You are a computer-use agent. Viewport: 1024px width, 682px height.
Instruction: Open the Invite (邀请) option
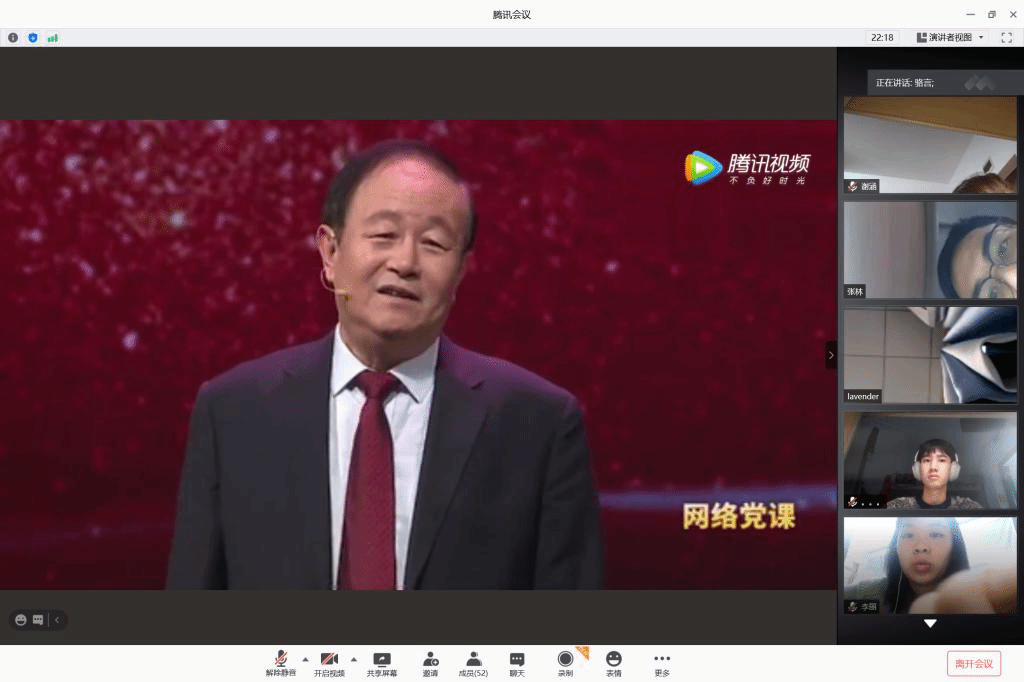[430, 663]
